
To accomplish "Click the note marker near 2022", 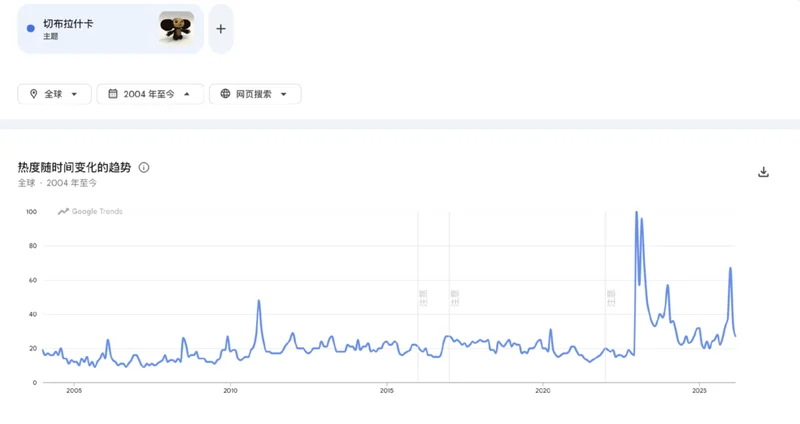I will coord(611,297).
